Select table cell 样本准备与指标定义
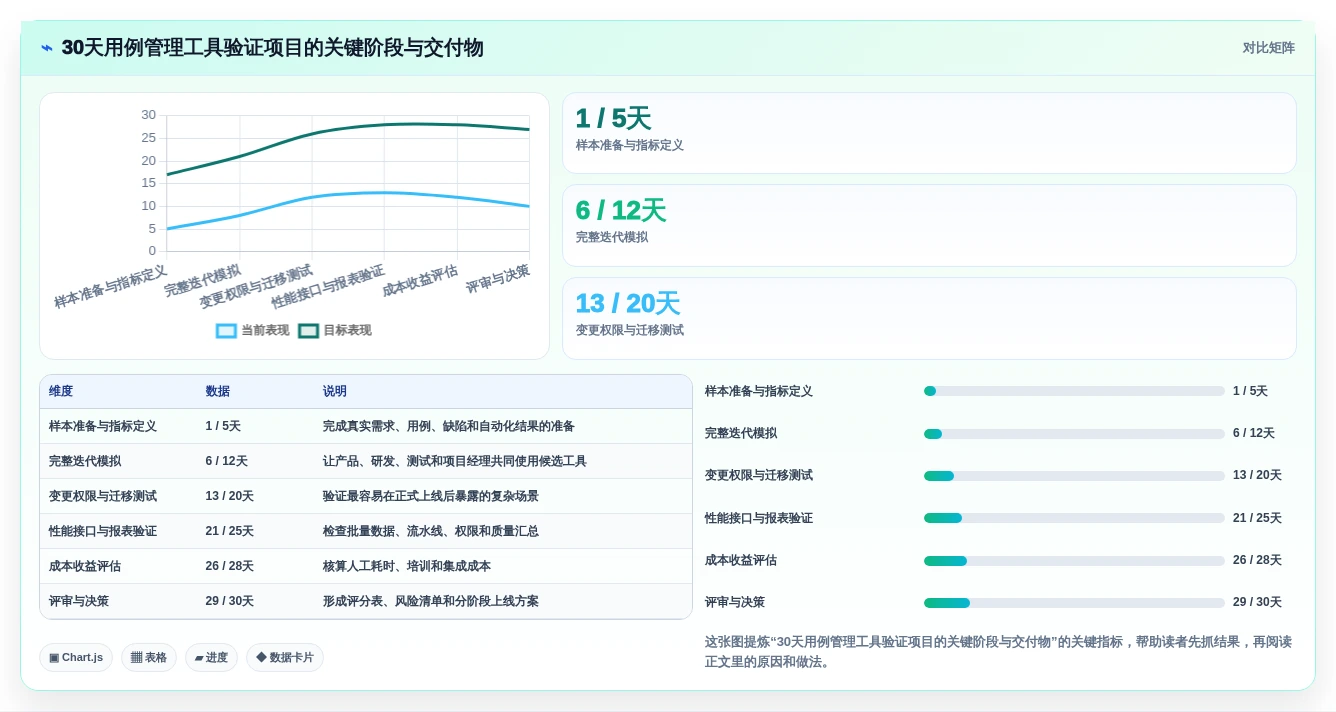 pos(103,426)
